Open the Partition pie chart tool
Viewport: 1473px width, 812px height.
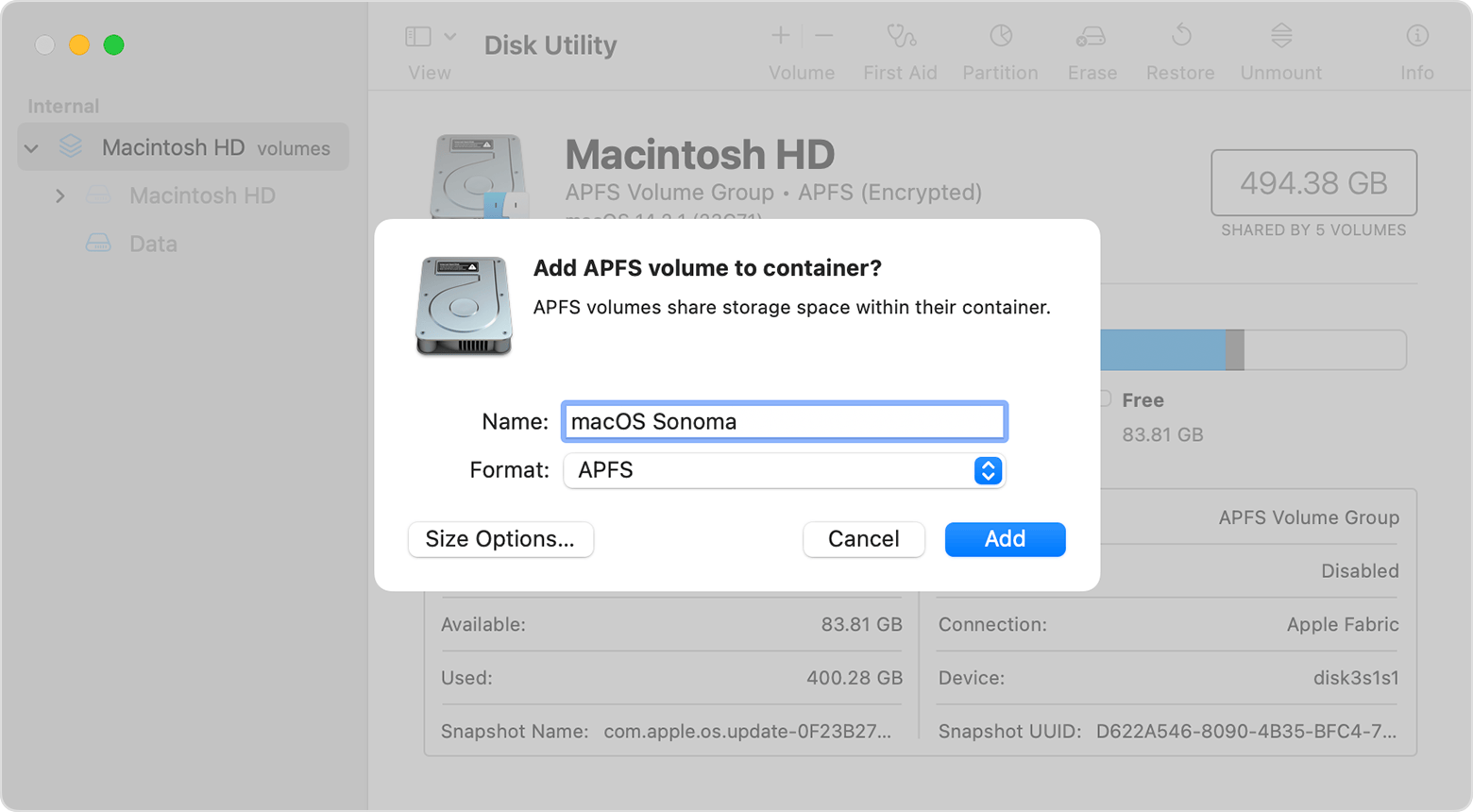click(x=1000, y=38)
